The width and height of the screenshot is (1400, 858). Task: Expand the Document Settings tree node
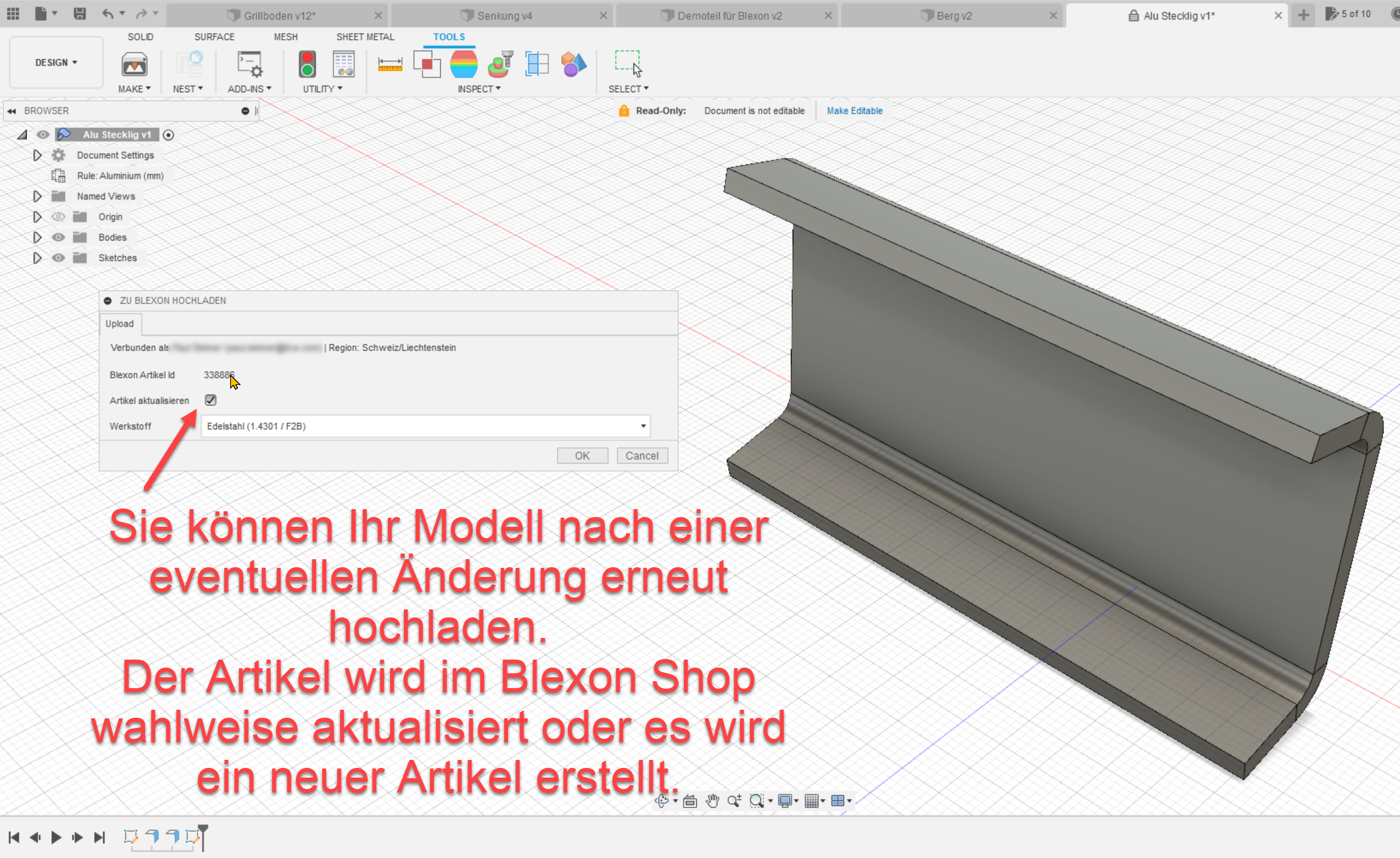tap(37, 155)
